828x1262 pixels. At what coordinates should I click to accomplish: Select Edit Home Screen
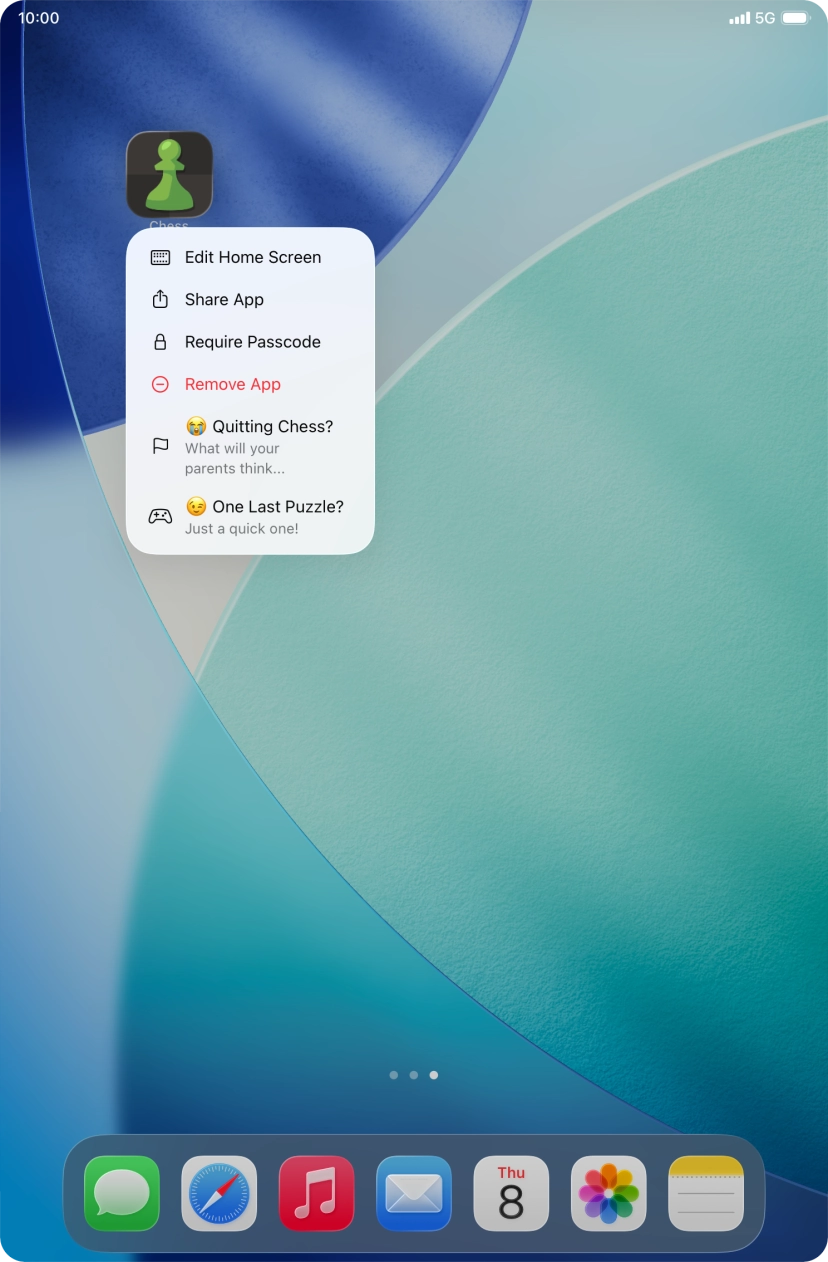(252, 257)
